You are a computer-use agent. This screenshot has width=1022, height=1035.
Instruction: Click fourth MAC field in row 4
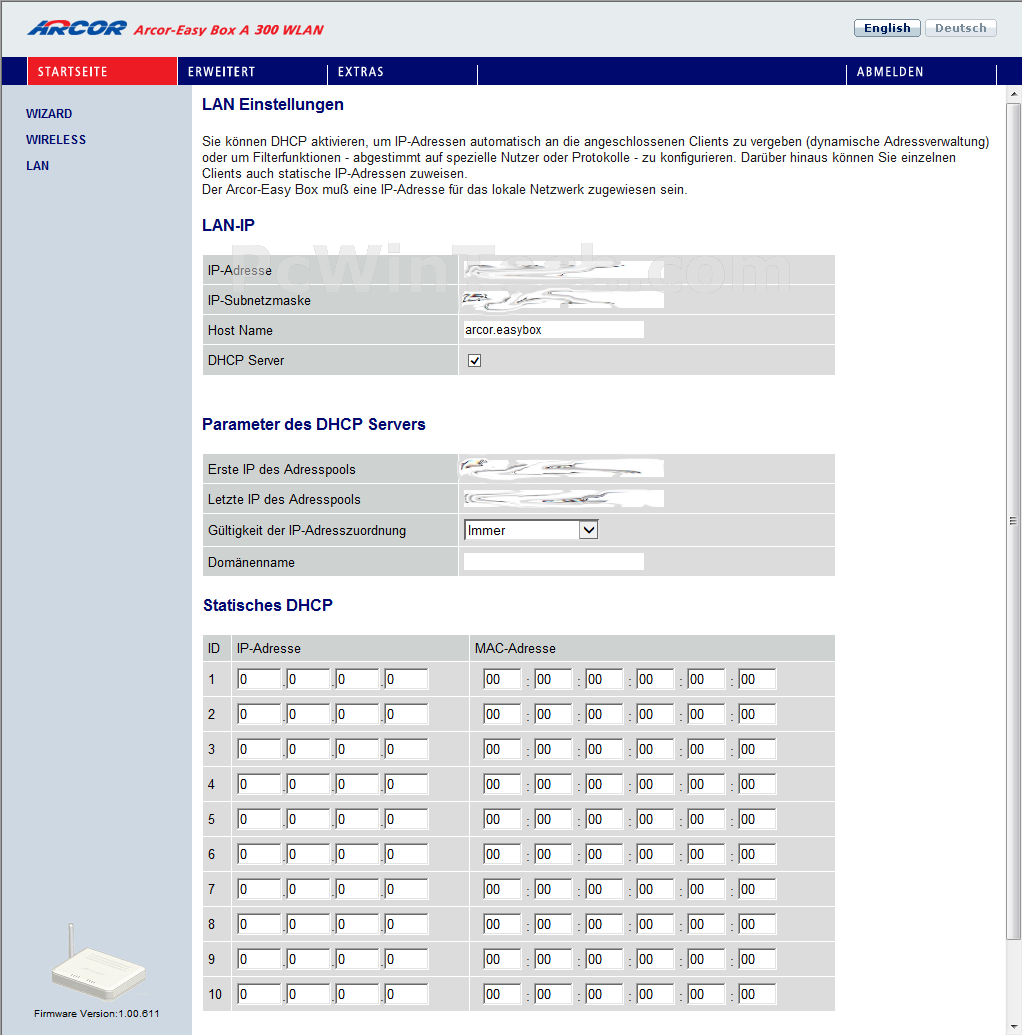(x=655, y=784)
